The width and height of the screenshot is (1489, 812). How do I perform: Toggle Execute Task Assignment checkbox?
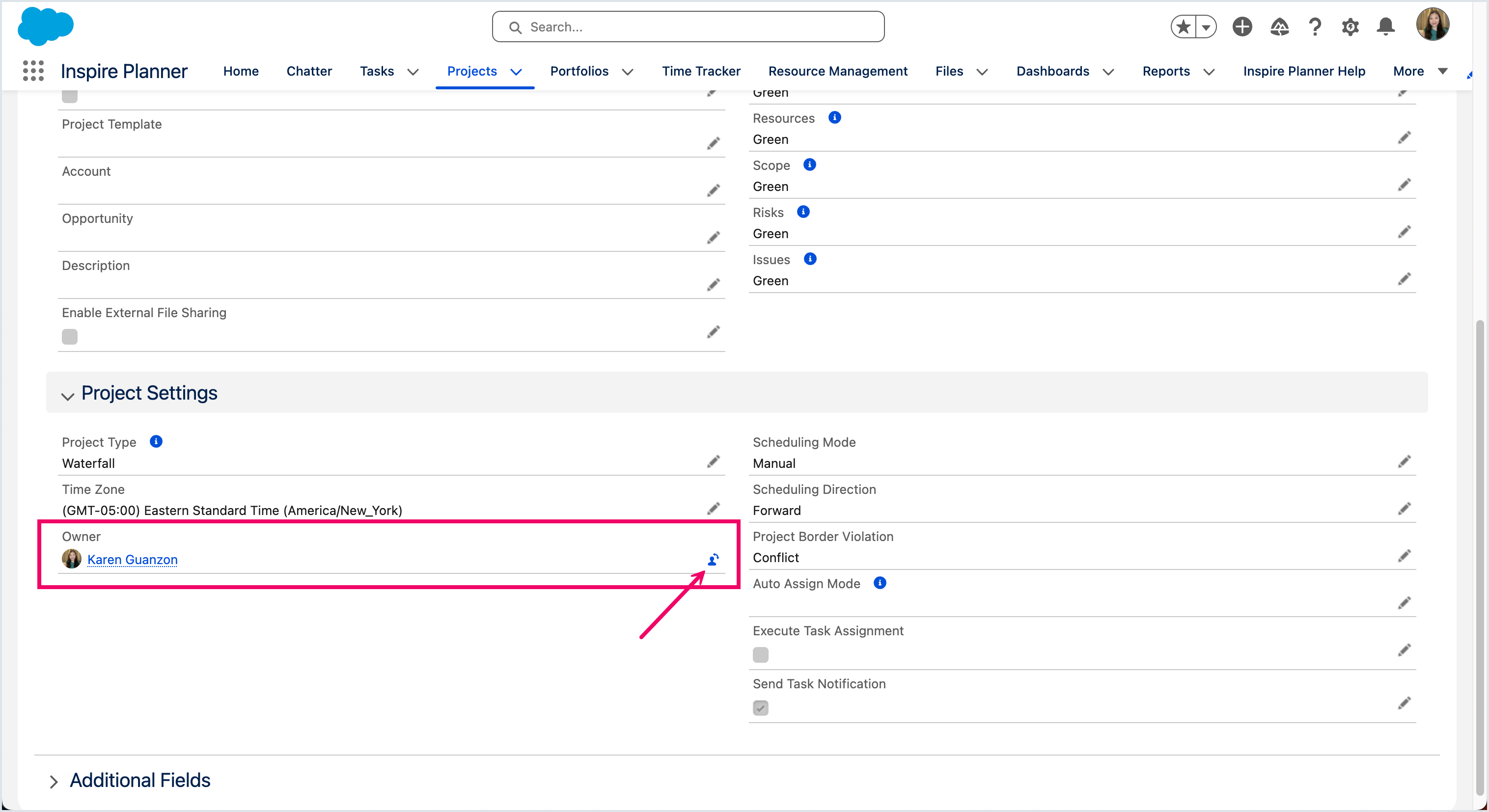[x=760, y=655]
